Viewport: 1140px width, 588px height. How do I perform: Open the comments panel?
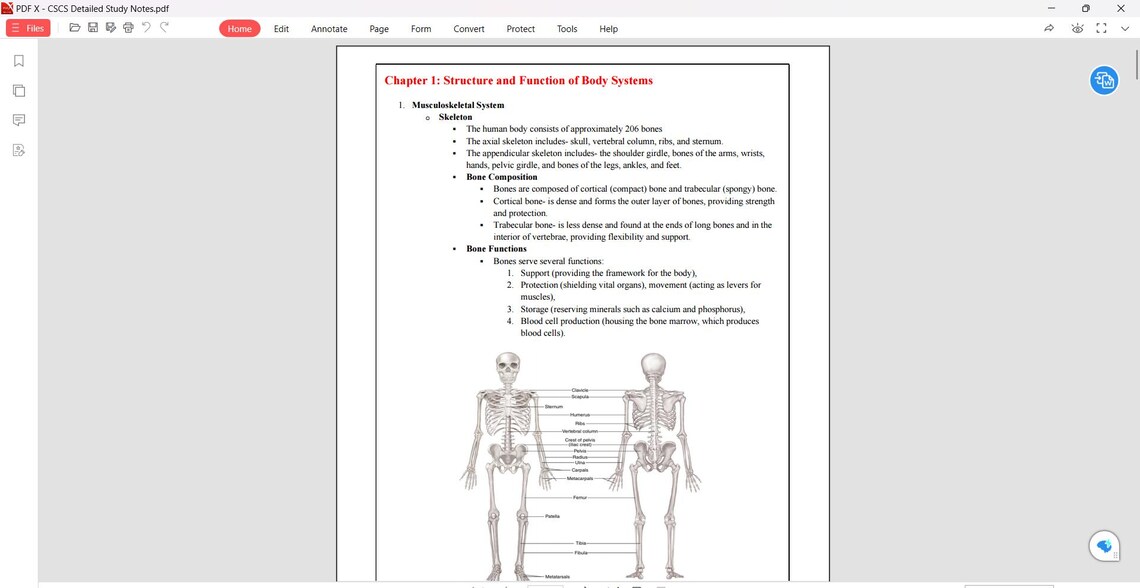pyautogui.click(x=18, y=120)
